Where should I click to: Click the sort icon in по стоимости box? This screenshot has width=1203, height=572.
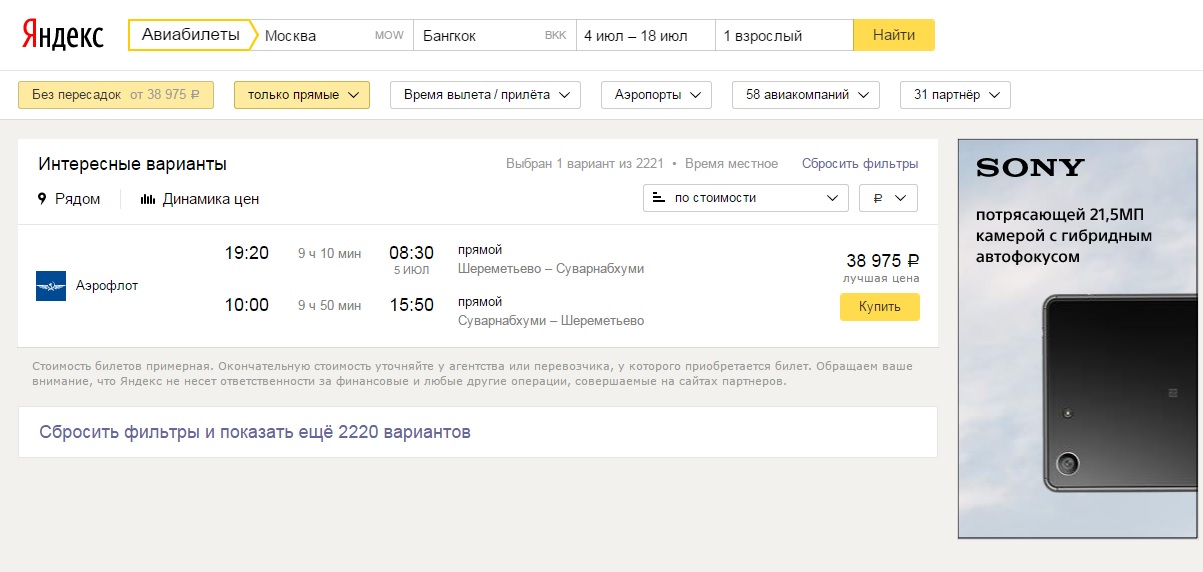click(658, 198)
